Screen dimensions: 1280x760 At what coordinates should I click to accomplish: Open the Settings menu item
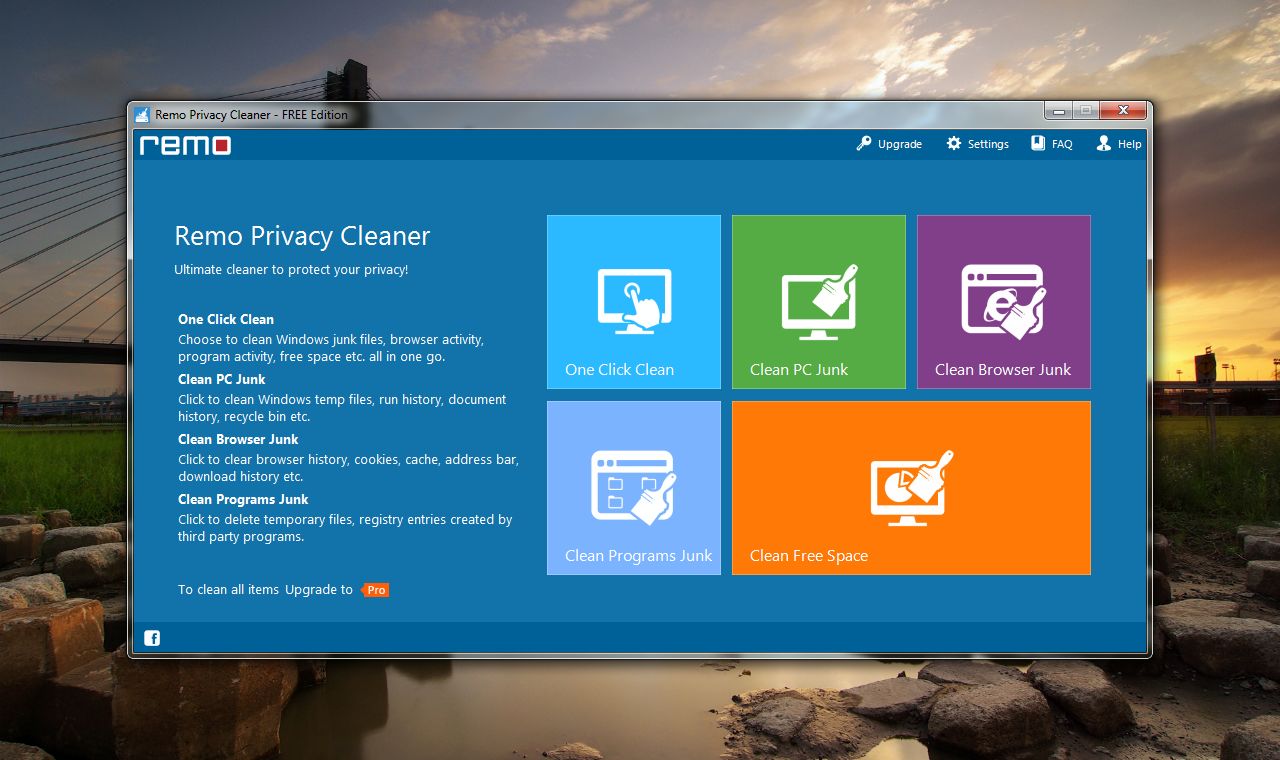pos(977,144)
